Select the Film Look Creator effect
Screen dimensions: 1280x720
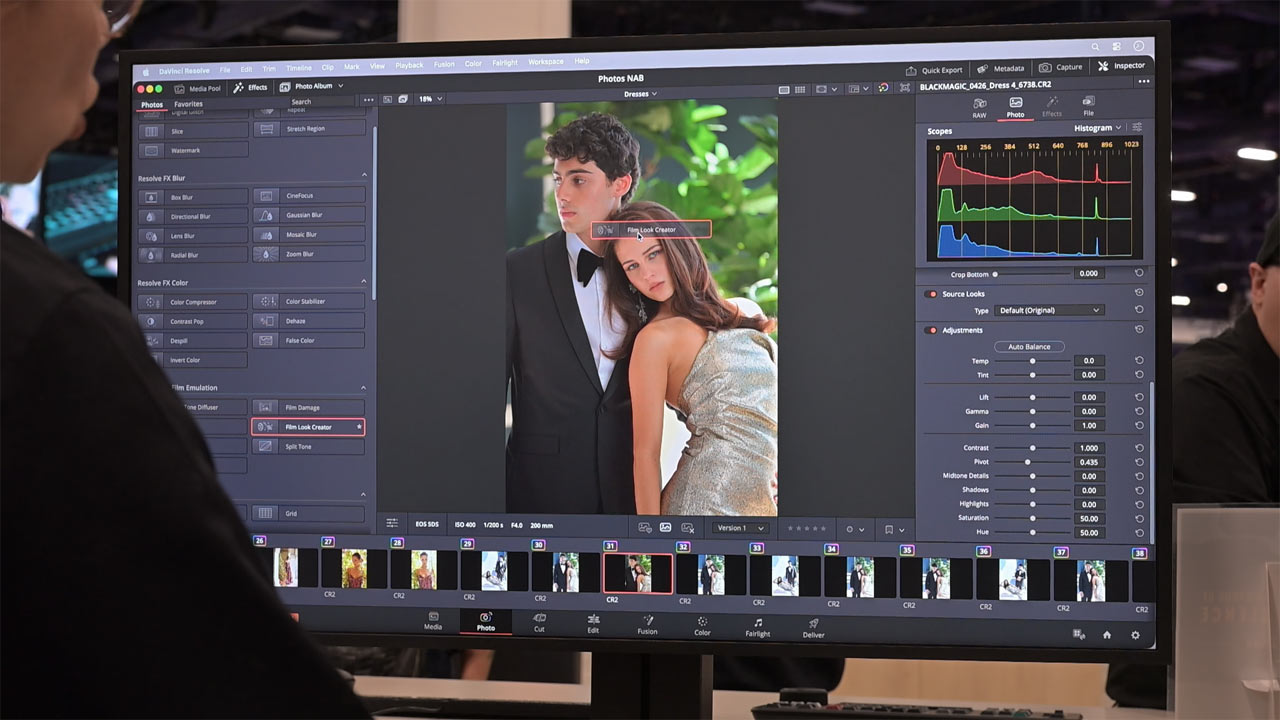pyautogui.click(x=307, y=427)
